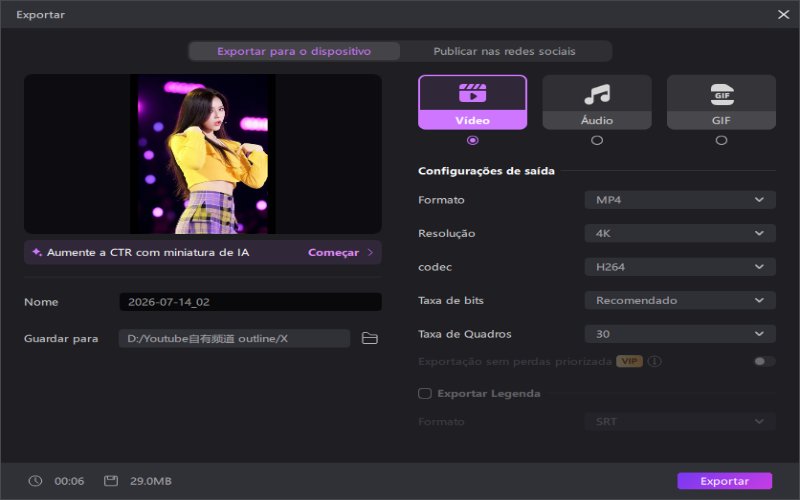Open the codec H264 dropdown
The height and width of the screenshot is (500, 800).
(x=680, y=267)
